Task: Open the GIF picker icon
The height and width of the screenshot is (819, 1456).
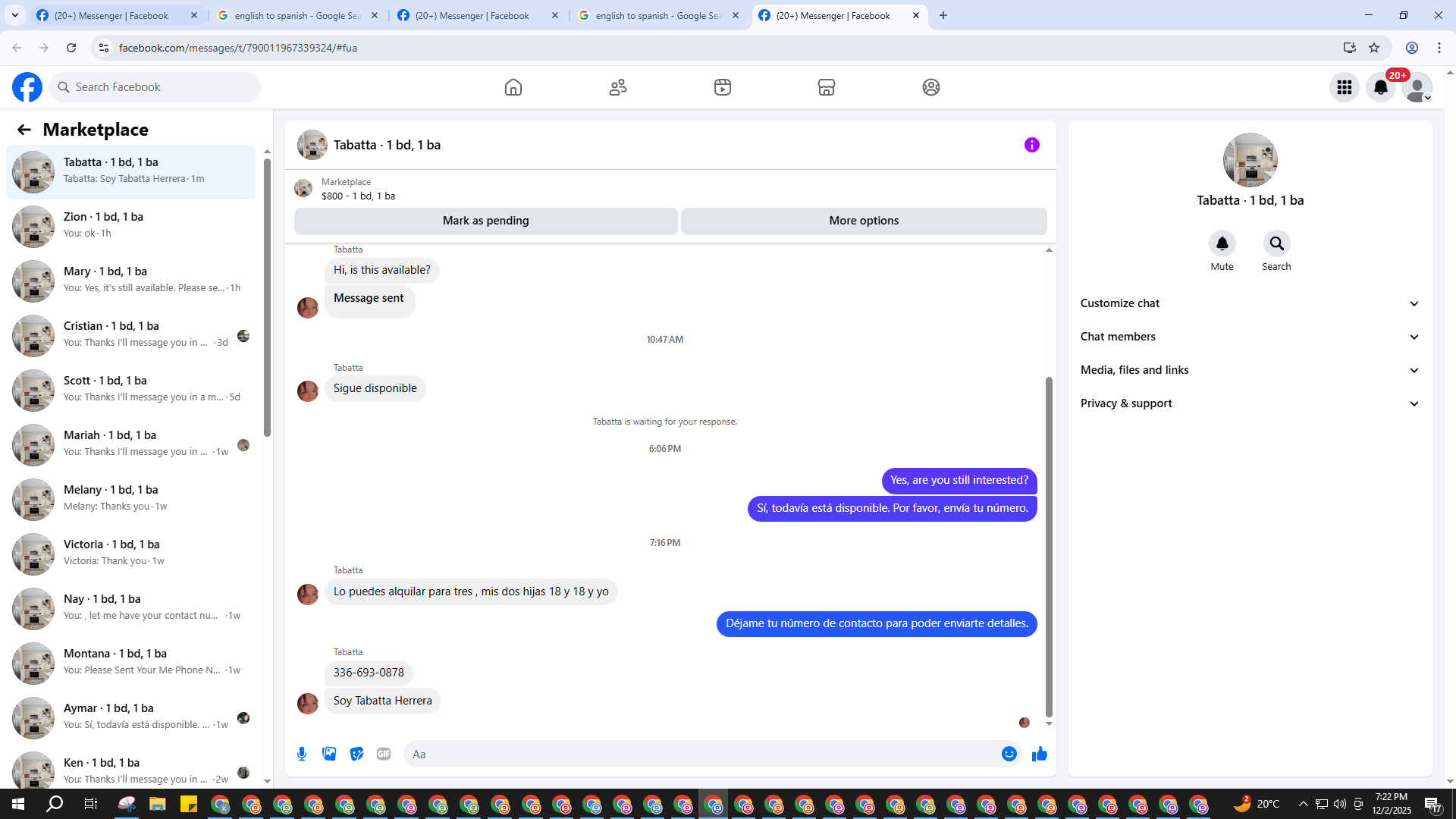Action: tap(384, 754)
